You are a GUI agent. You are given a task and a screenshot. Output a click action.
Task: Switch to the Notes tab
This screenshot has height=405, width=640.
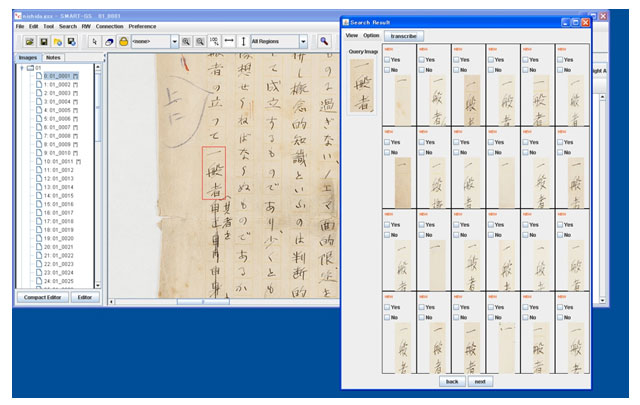[53, 58]
